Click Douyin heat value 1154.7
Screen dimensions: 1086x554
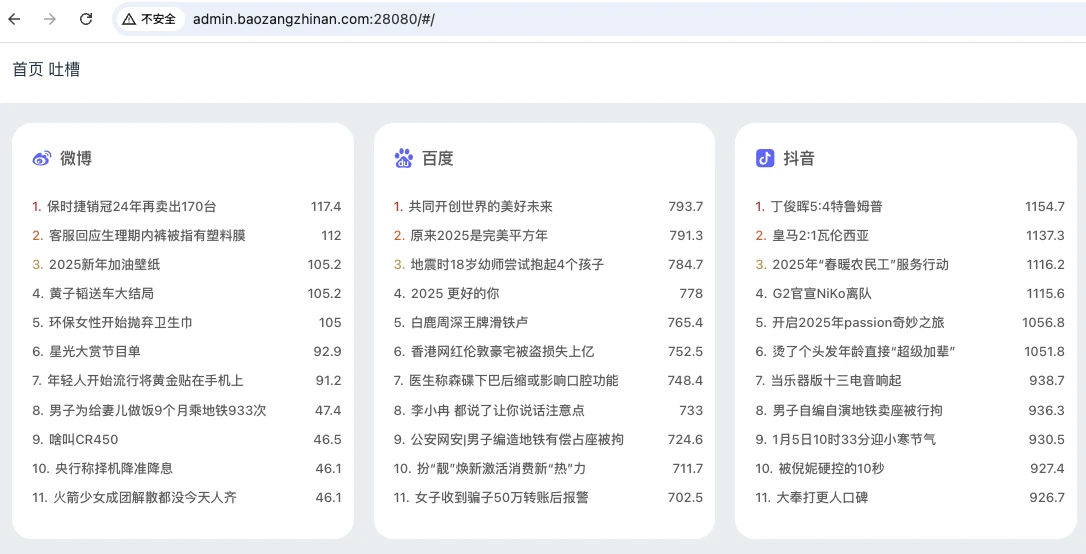1044,206
